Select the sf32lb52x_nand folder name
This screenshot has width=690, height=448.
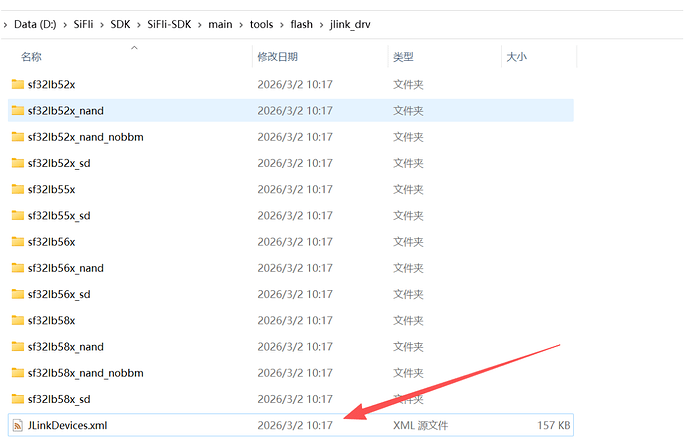[x=66, y=111]
